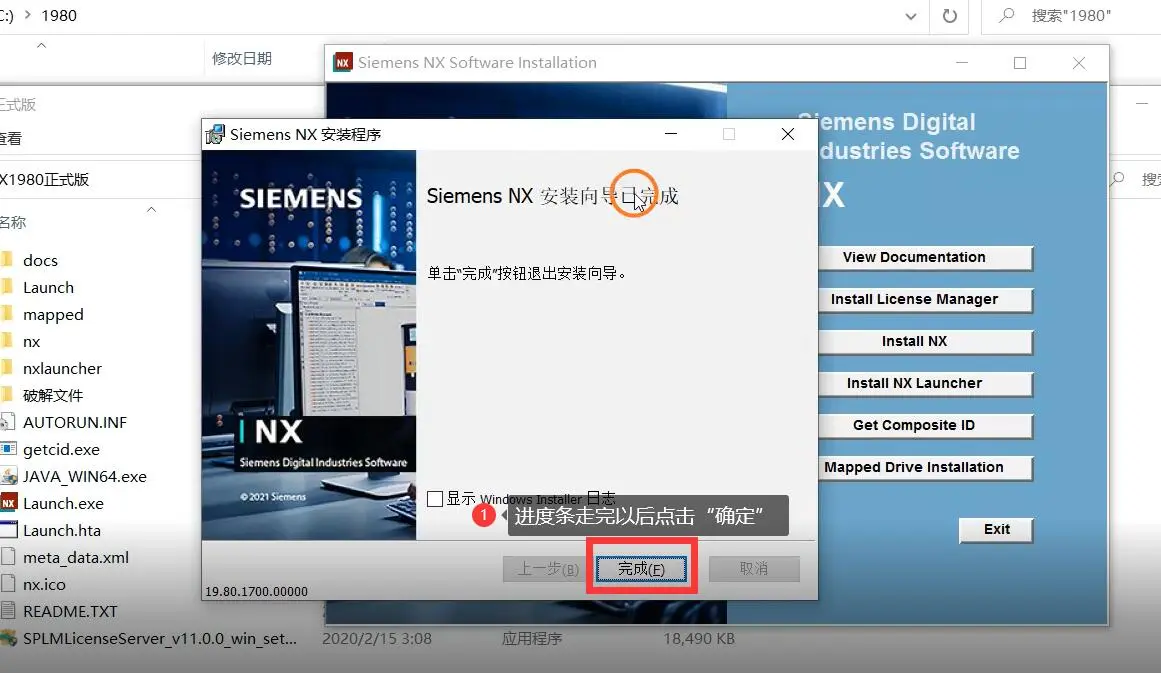Click the 2020/2/15 3:08 modified date

click(x=377, y=638)
